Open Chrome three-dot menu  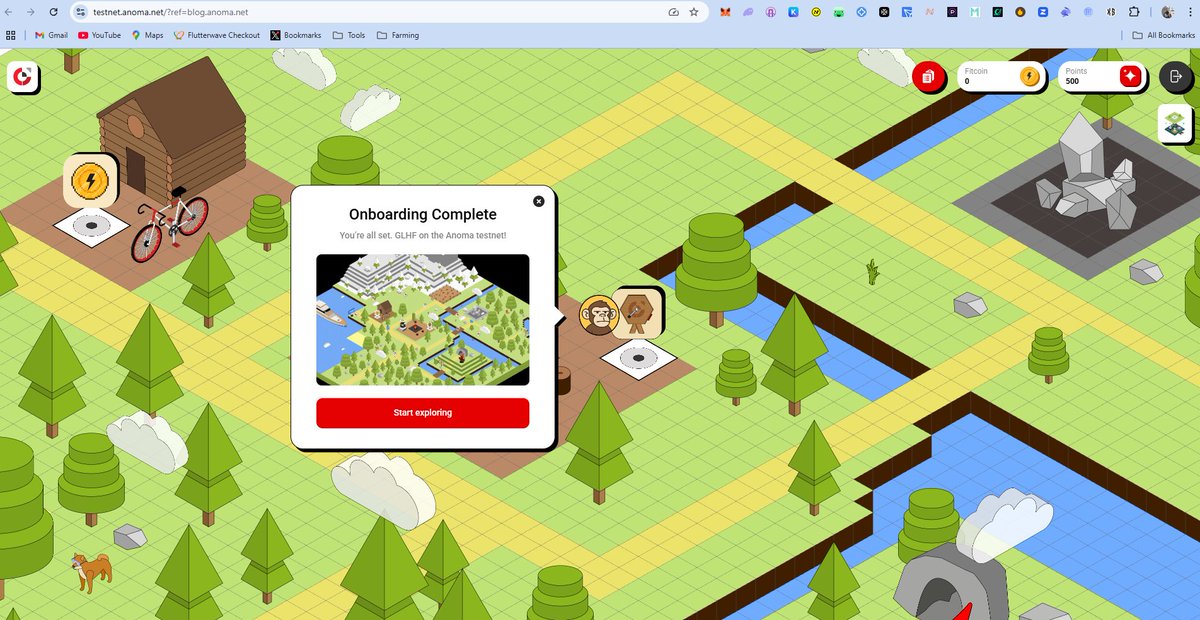coord(1190,12)
